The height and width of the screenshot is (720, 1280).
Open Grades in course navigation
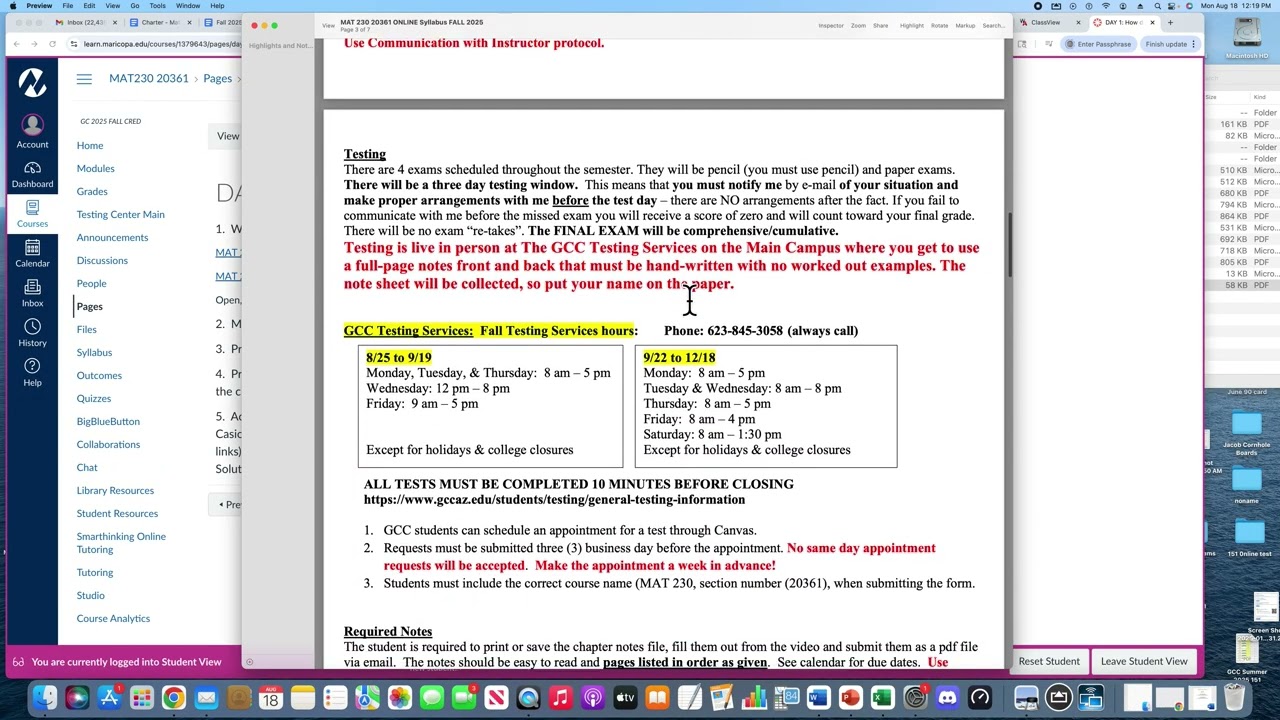[x=92, y=191]
